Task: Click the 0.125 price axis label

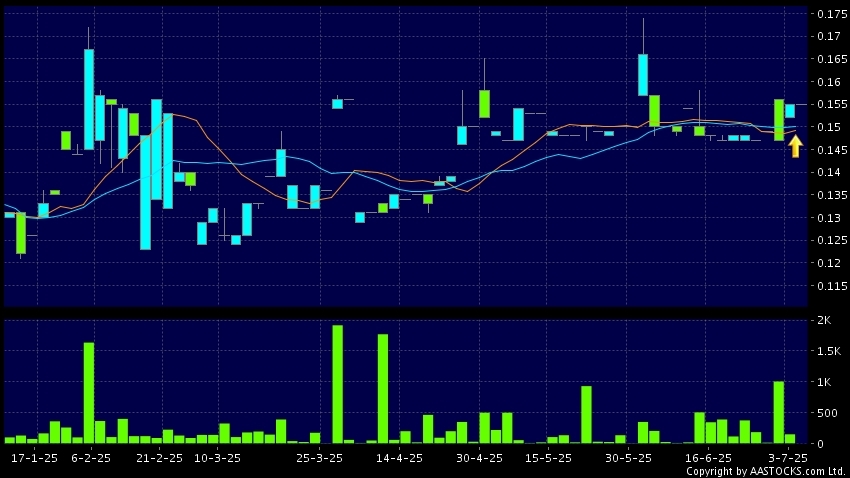Action: pos(832,240)
